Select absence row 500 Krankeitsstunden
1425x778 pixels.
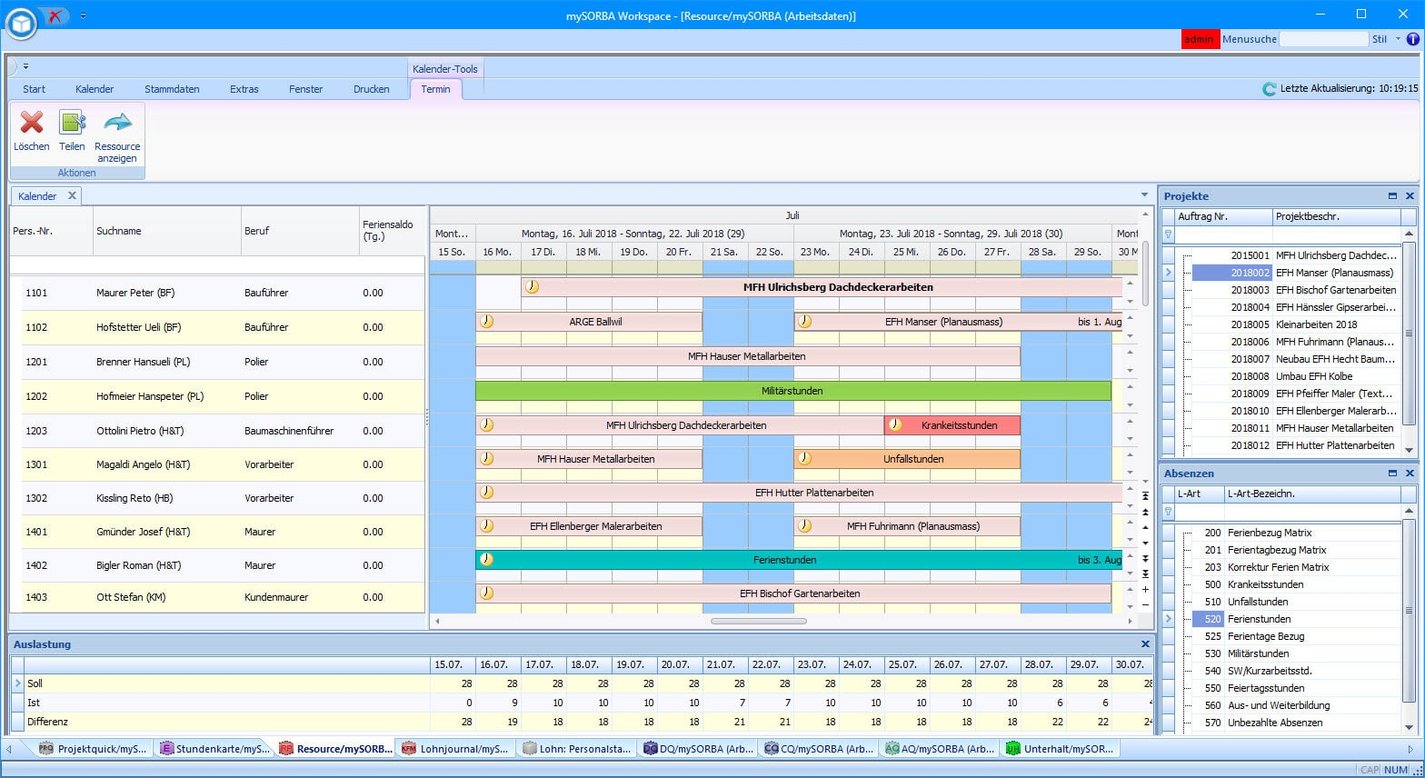tap(1289, 584)
